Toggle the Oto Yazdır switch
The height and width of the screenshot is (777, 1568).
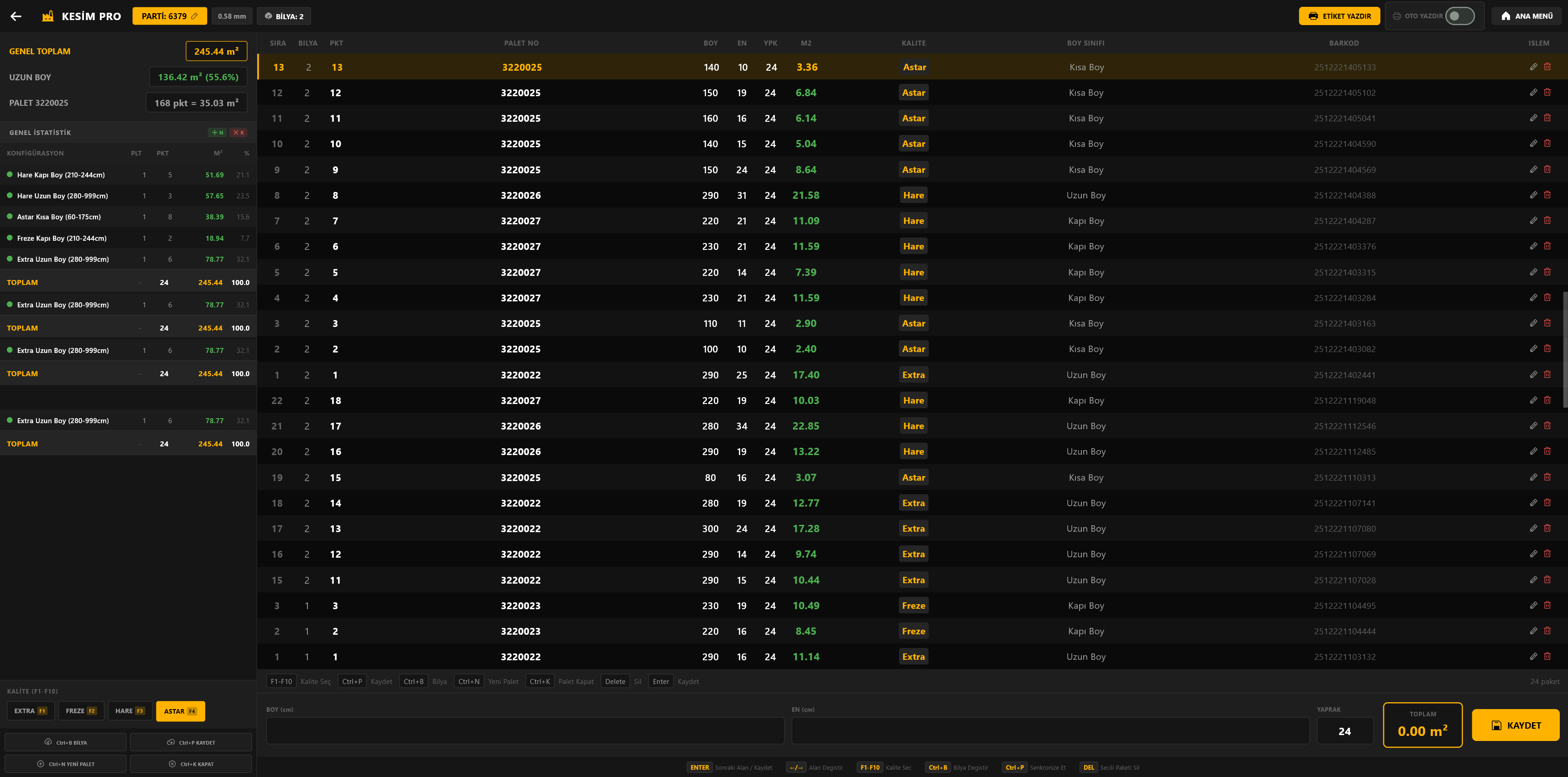coord(1460,16)
